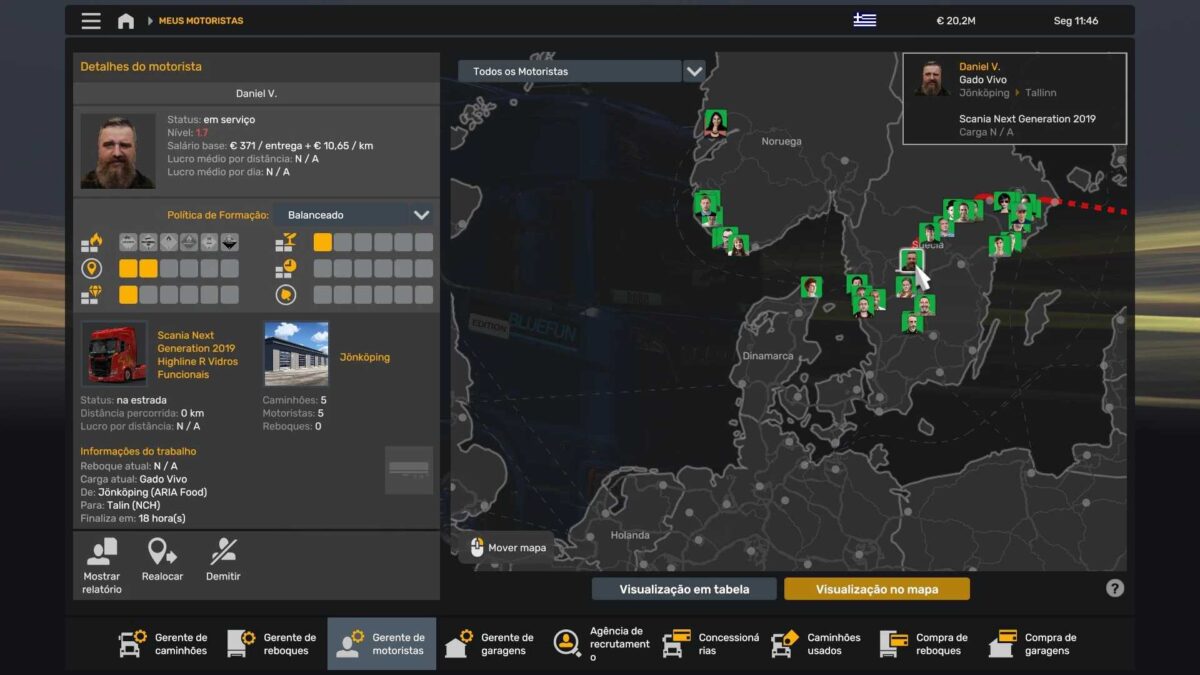This screenshot has height=675, width=1200.
Task: Open the Balanceado training policy combo box
Action: click(343, 215)
